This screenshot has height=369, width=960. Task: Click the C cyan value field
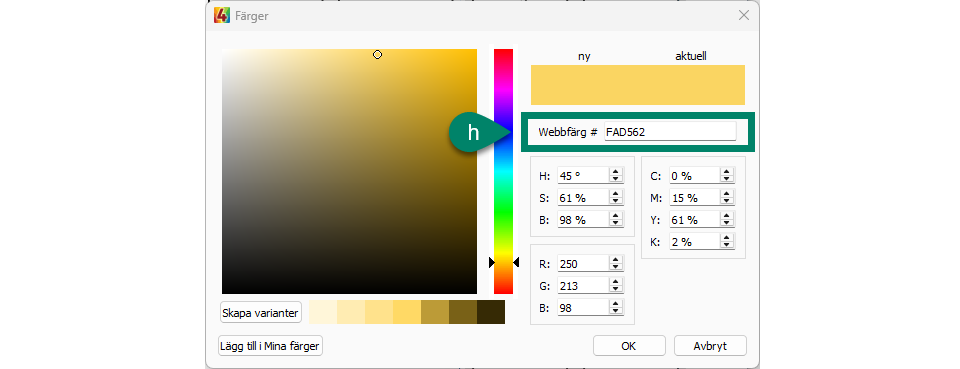click(694, 176)
